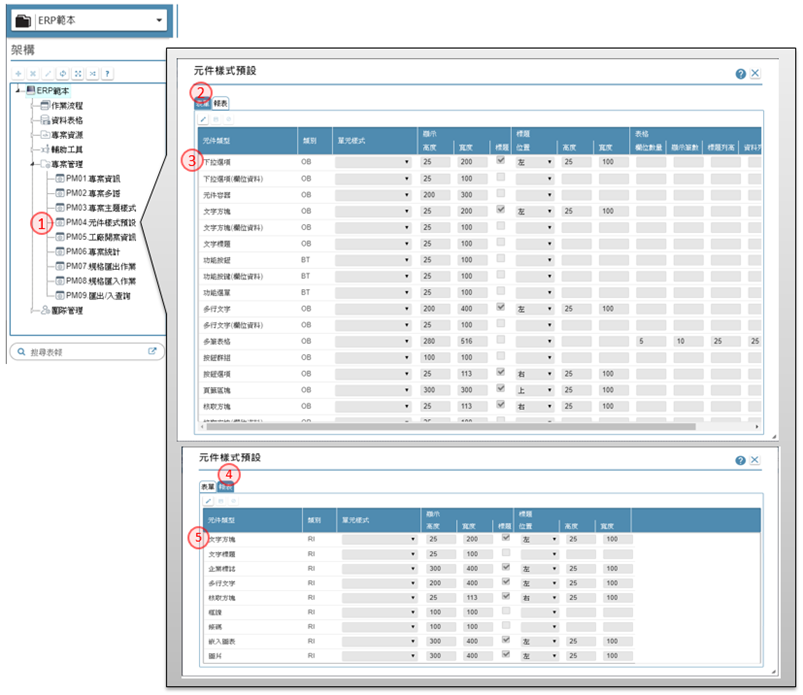Viewport: 803px width, 695px height.
Task: Click the 搜尋表單 search input field
Action: (x=87, y=352)
